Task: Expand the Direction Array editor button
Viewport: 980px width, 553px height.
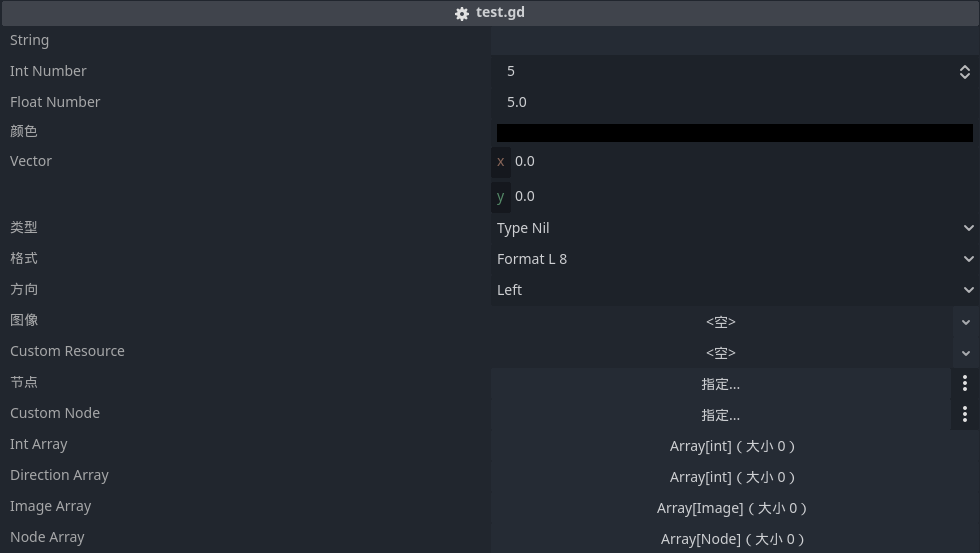Action: click(734, 477)
